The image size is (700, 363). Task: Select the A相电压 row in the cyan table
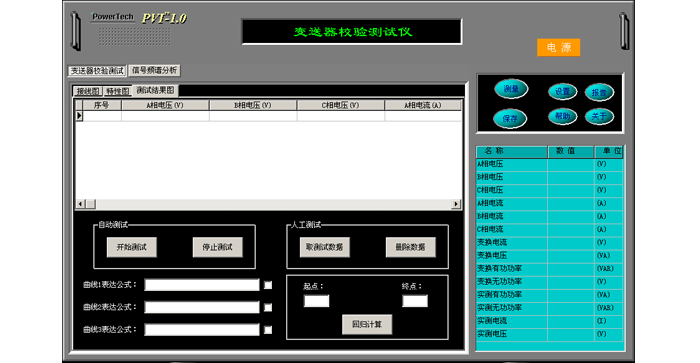(x=550, y=164)
